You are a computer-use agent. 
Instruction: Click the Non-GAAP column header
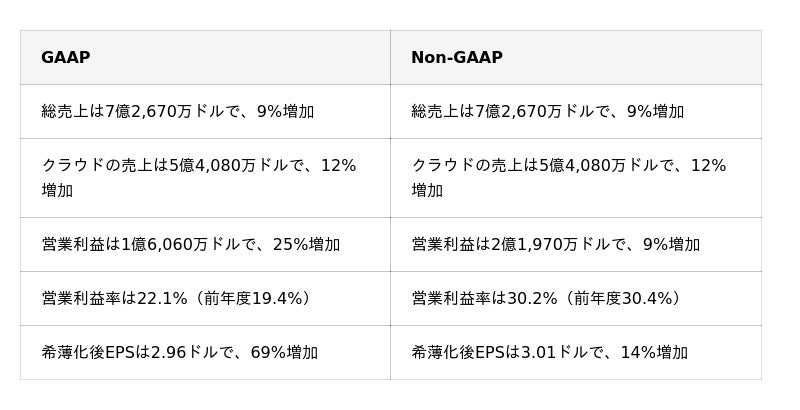pos(457,58)
